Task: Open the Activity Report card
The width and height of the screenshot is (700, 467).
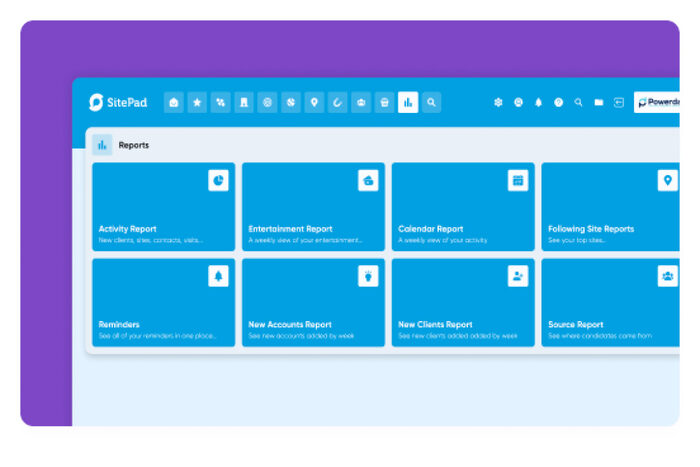Action: pyautogui.click(x=163, y=207)
